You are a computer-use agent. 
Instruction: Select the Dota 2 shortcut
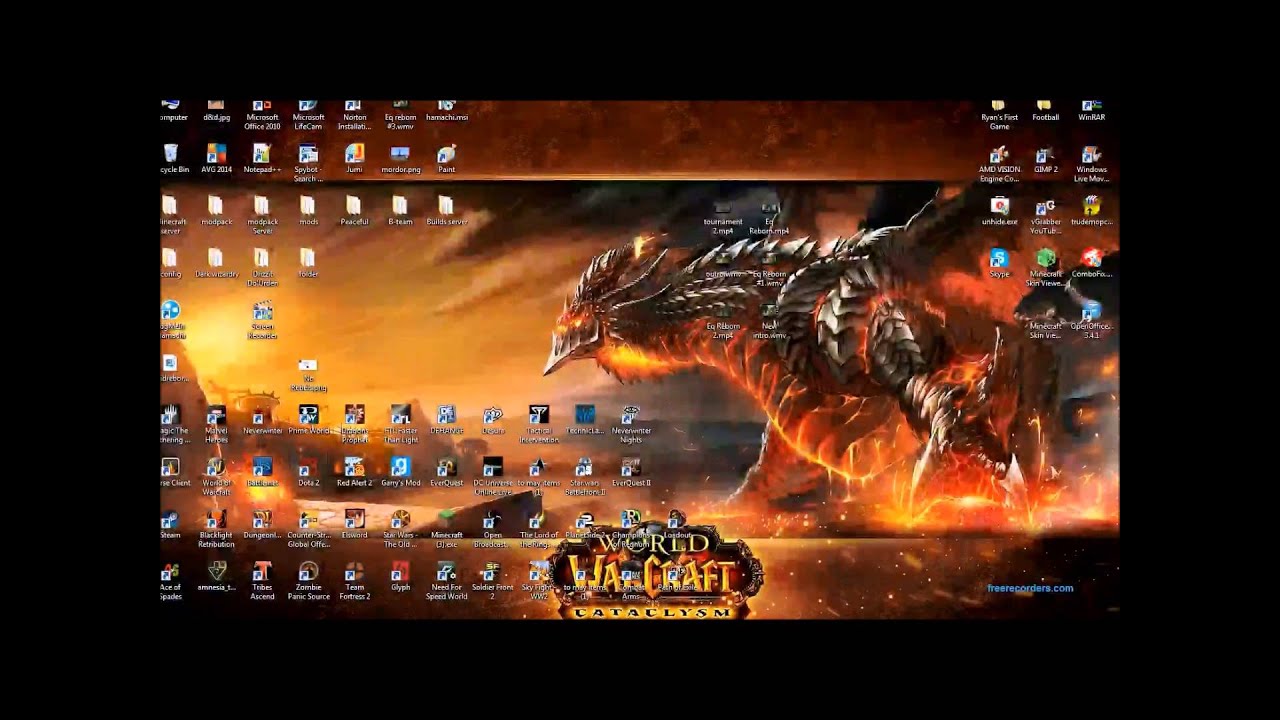tap(308, 472)
